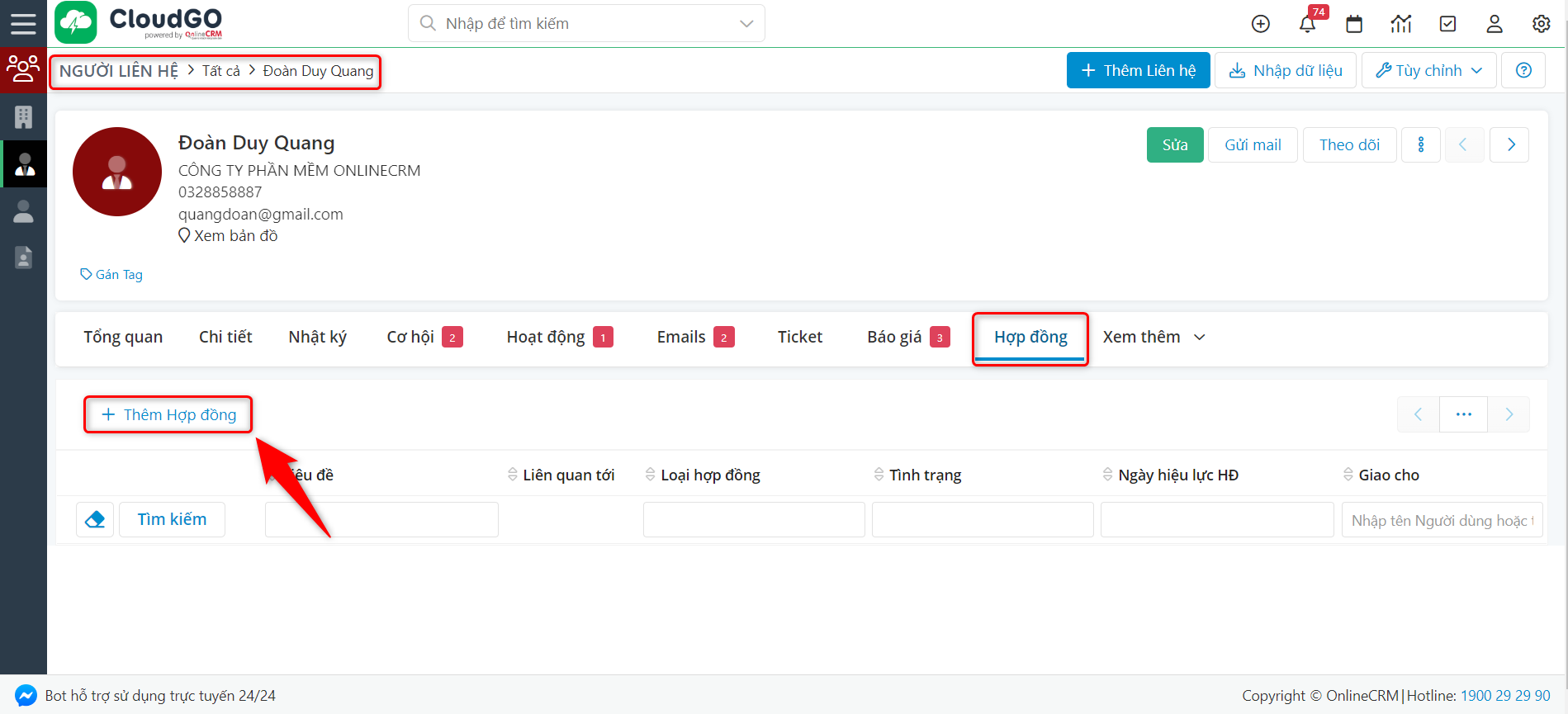Viewport: 1568px width, 714px height.
Task: Open the reports chart icon
Action: [x=1401, y=24]
